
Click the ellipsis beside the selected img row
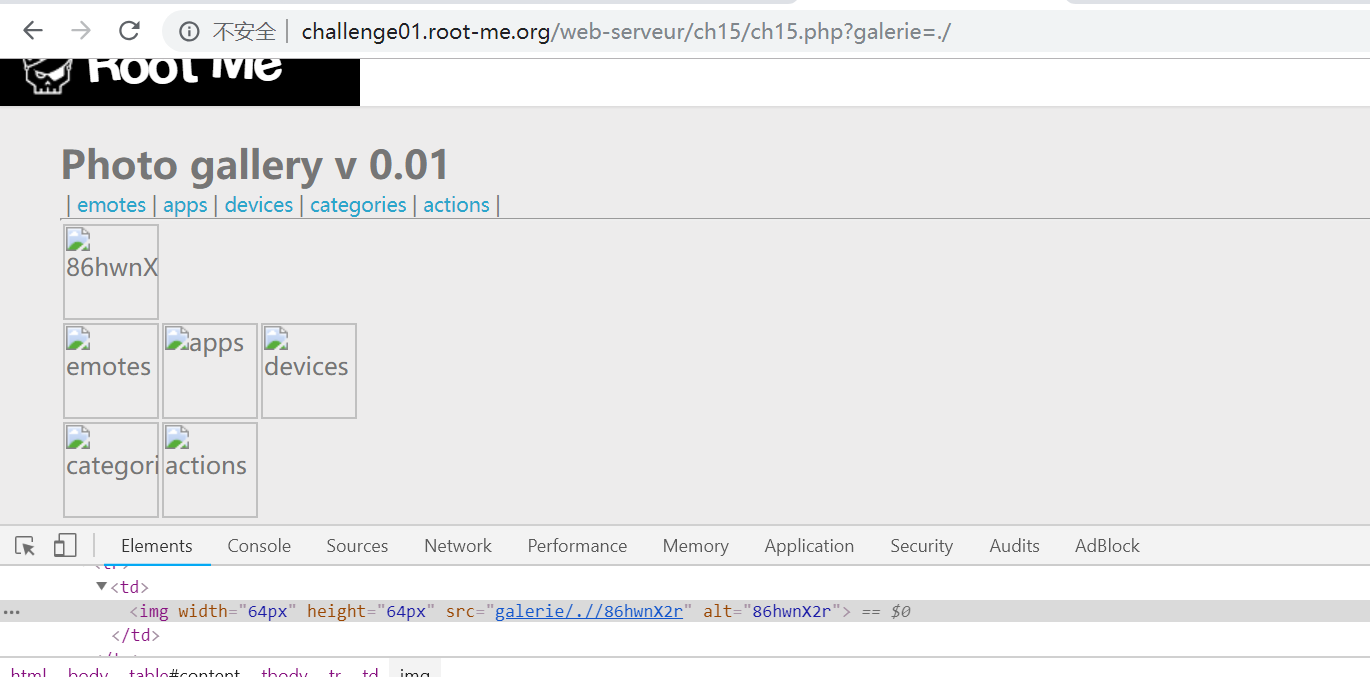click(x=12, y=611)
